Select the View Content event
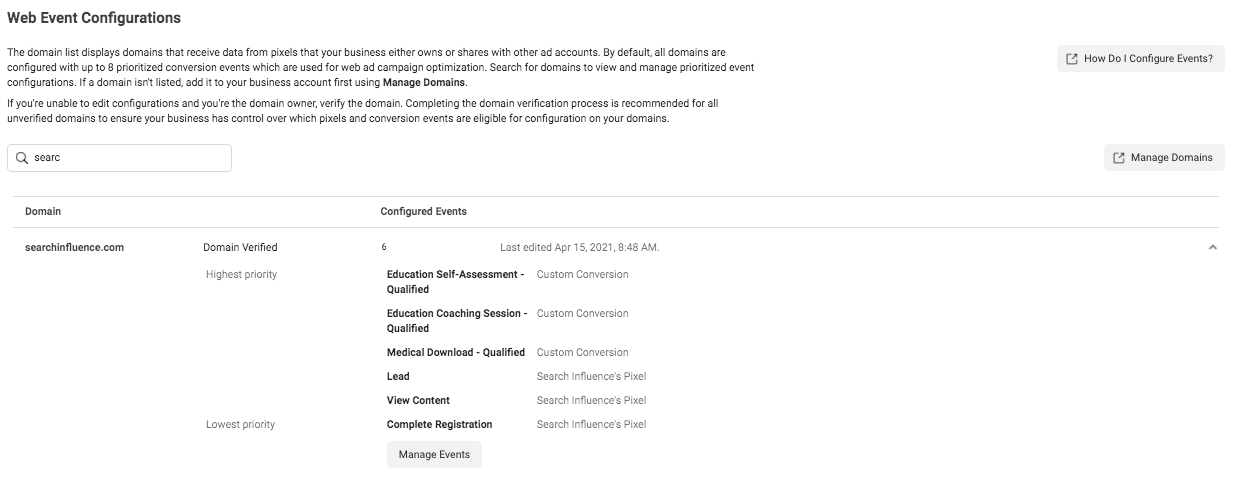Image resolution: width=1234 pixels, height=484 pixels. [418, 400]
